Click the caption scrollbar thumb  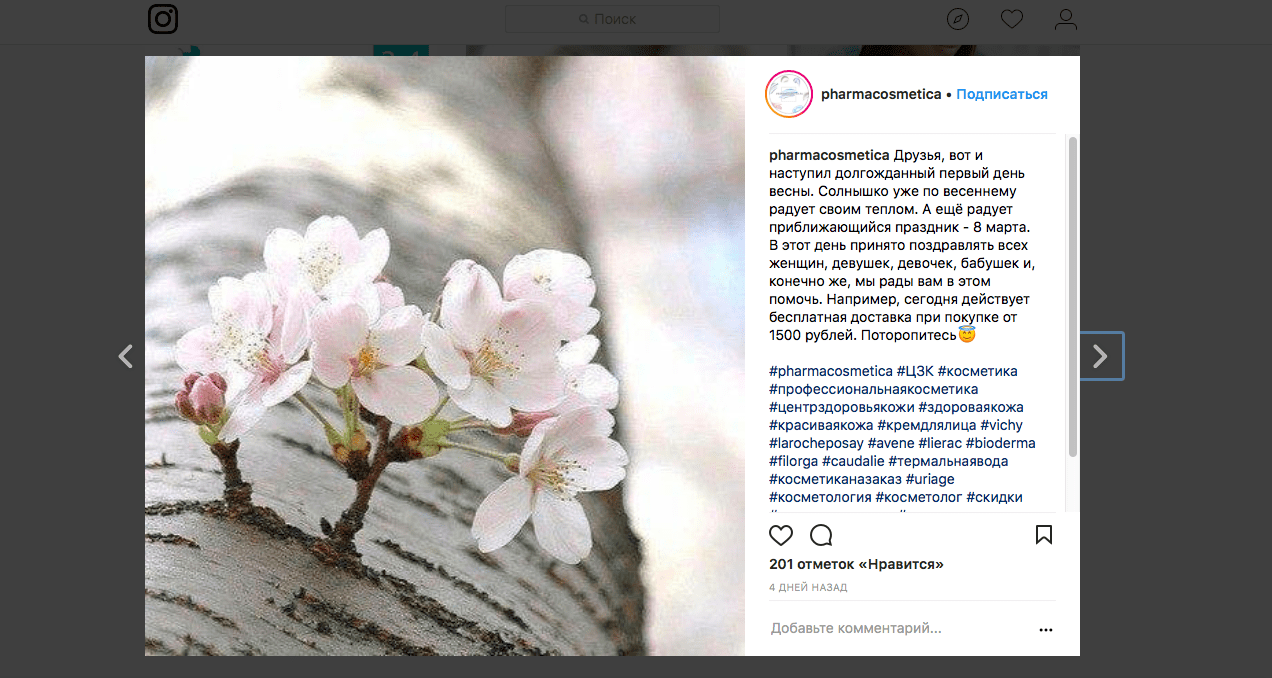tap(1073, 297)
